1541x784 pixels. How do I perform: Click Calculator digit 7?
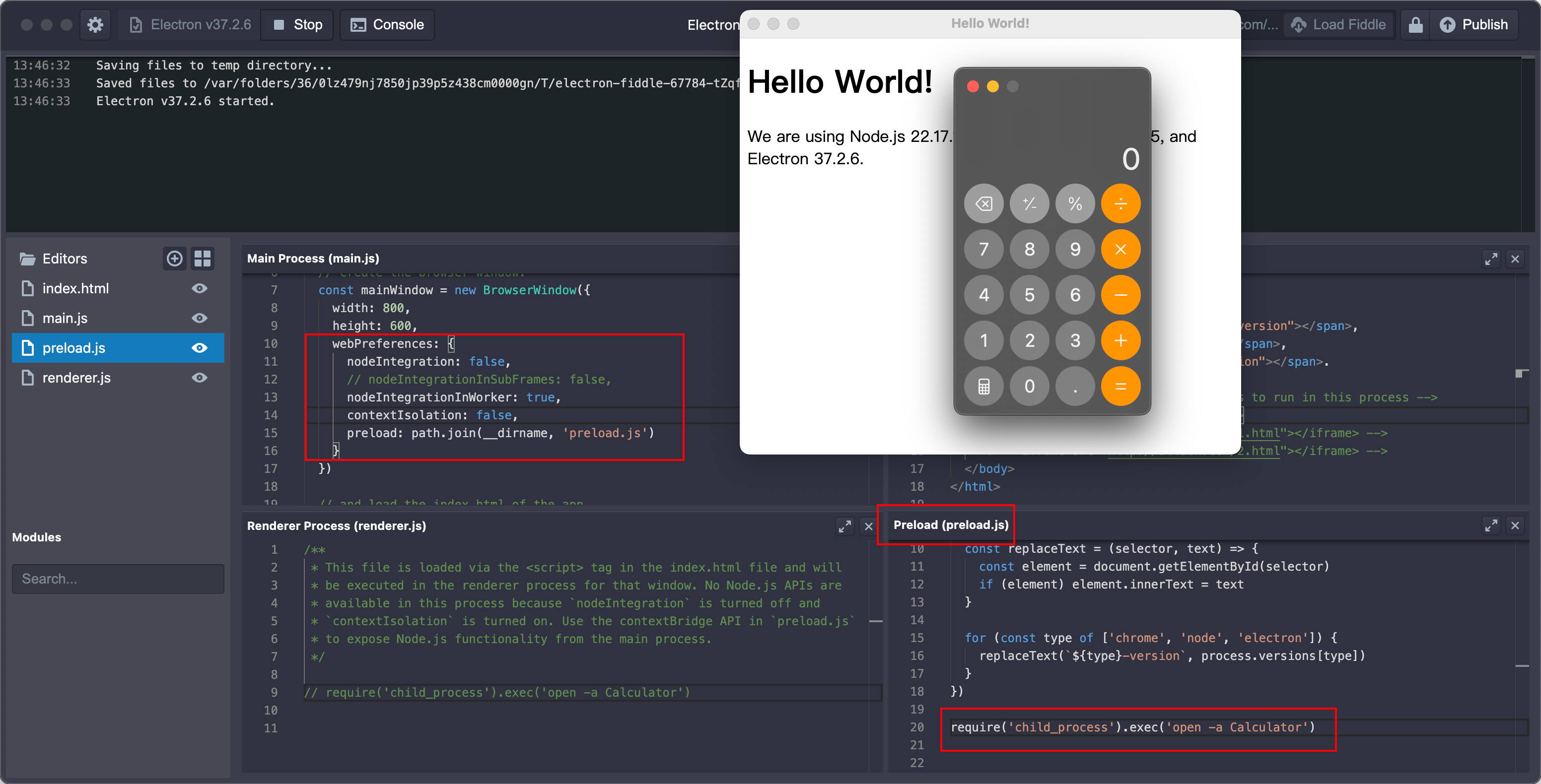click(984, 250)
